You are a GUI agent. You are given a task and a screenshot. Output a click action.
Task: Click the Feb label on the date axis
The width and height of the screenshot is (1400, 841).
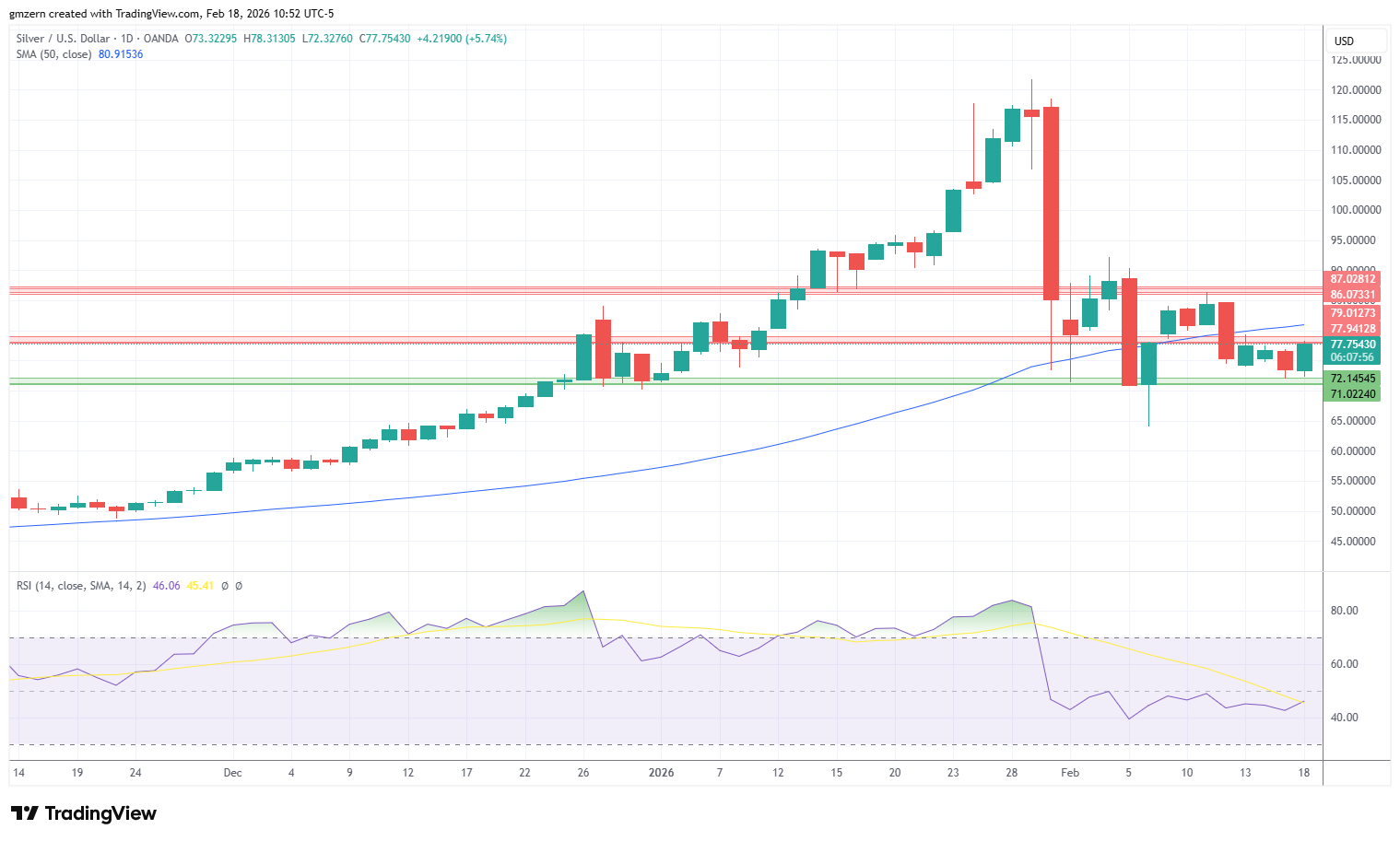point(1070,773)
